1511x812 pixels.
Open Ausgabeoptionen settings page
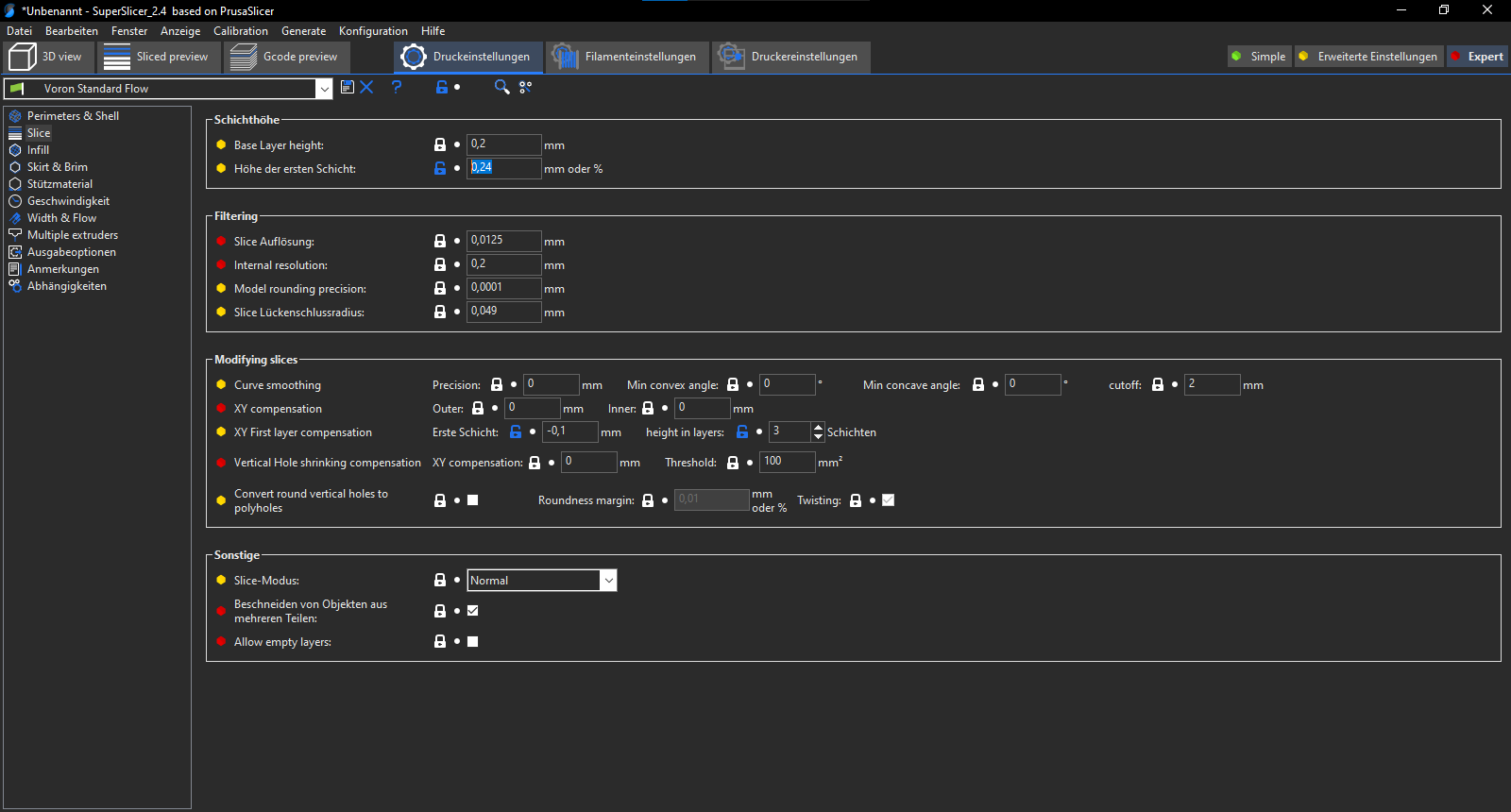[72, 251]
